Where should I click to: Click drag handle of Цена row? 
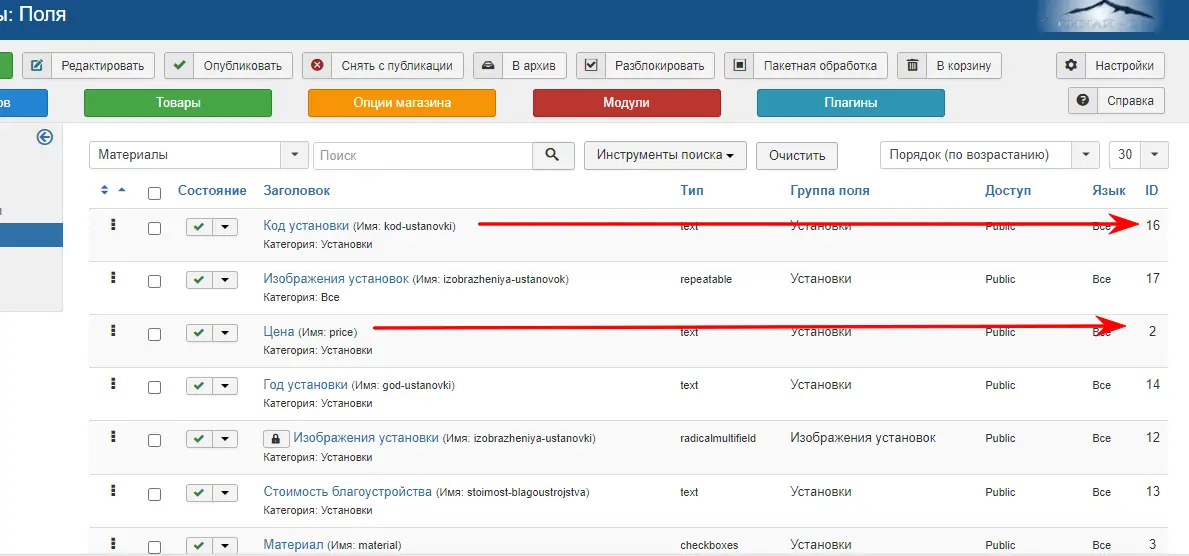click(x=113, y=331)
